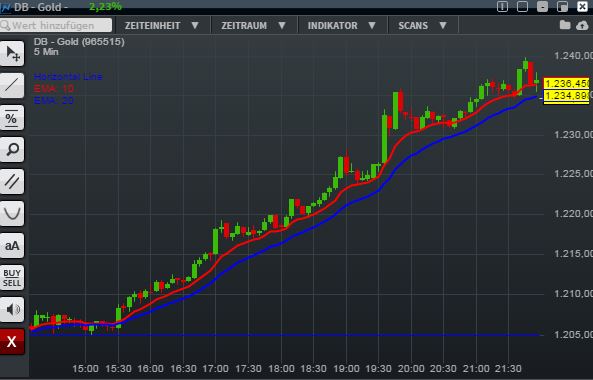Image resolution: width=593 pixels, height=380 pixels.
Task: Toggle the speaker alert sound icon
Action: pos(12,309)
